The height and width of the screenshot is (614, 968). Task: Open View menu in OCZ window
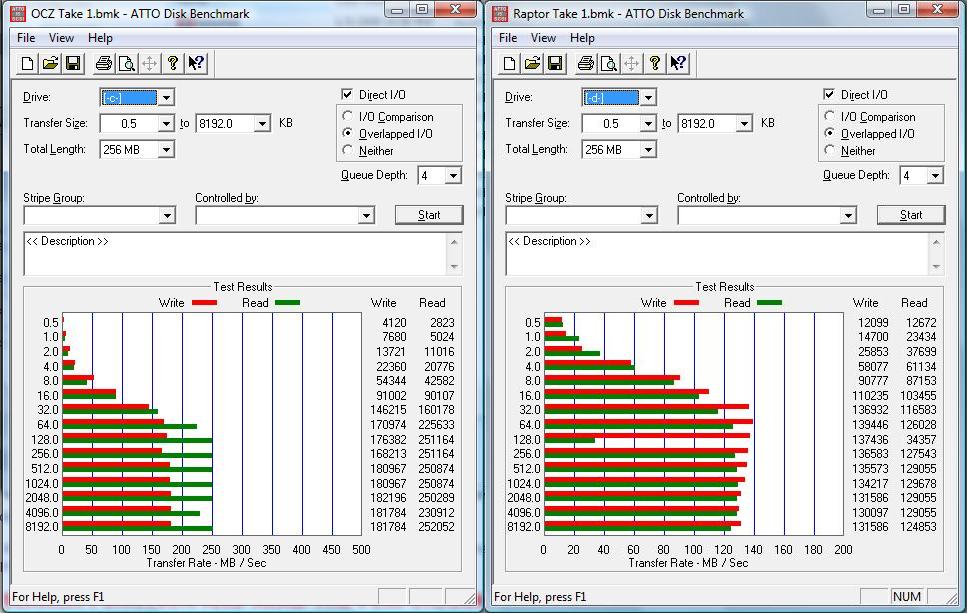pos(61,38)
